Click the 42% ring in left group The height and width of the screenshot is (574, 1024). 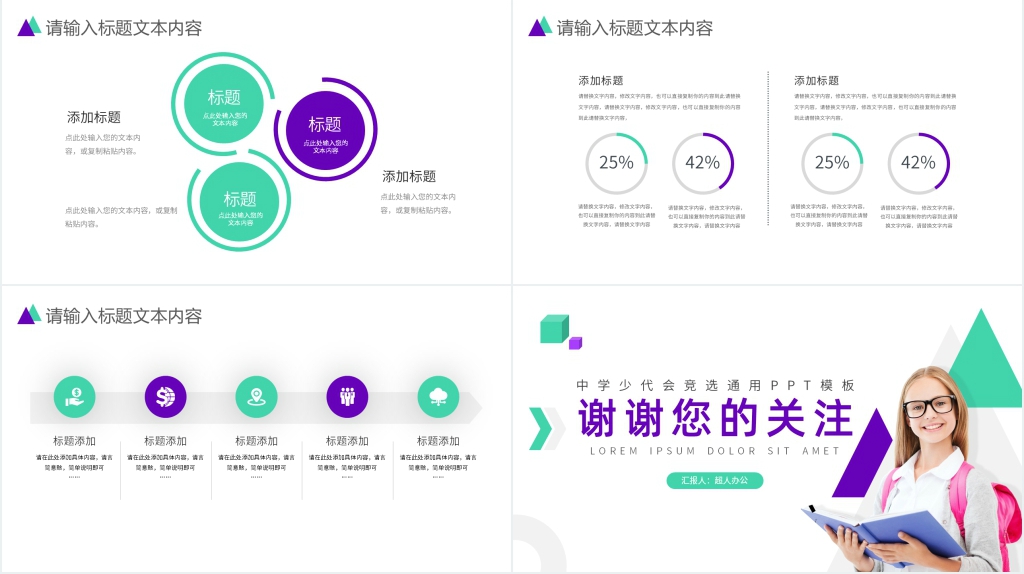(703, 163)
